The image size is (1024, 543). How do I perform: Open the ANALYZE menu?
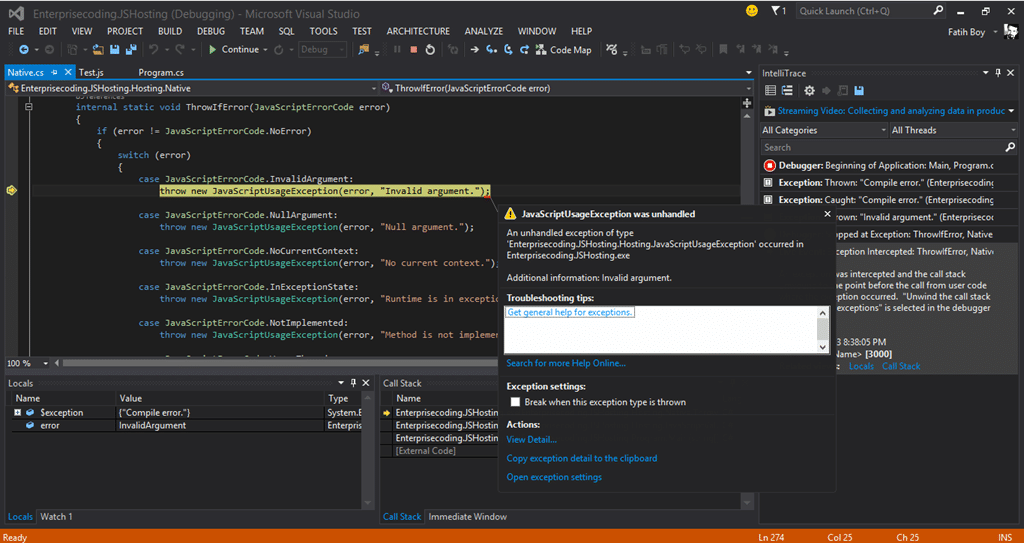pos(484,31)
